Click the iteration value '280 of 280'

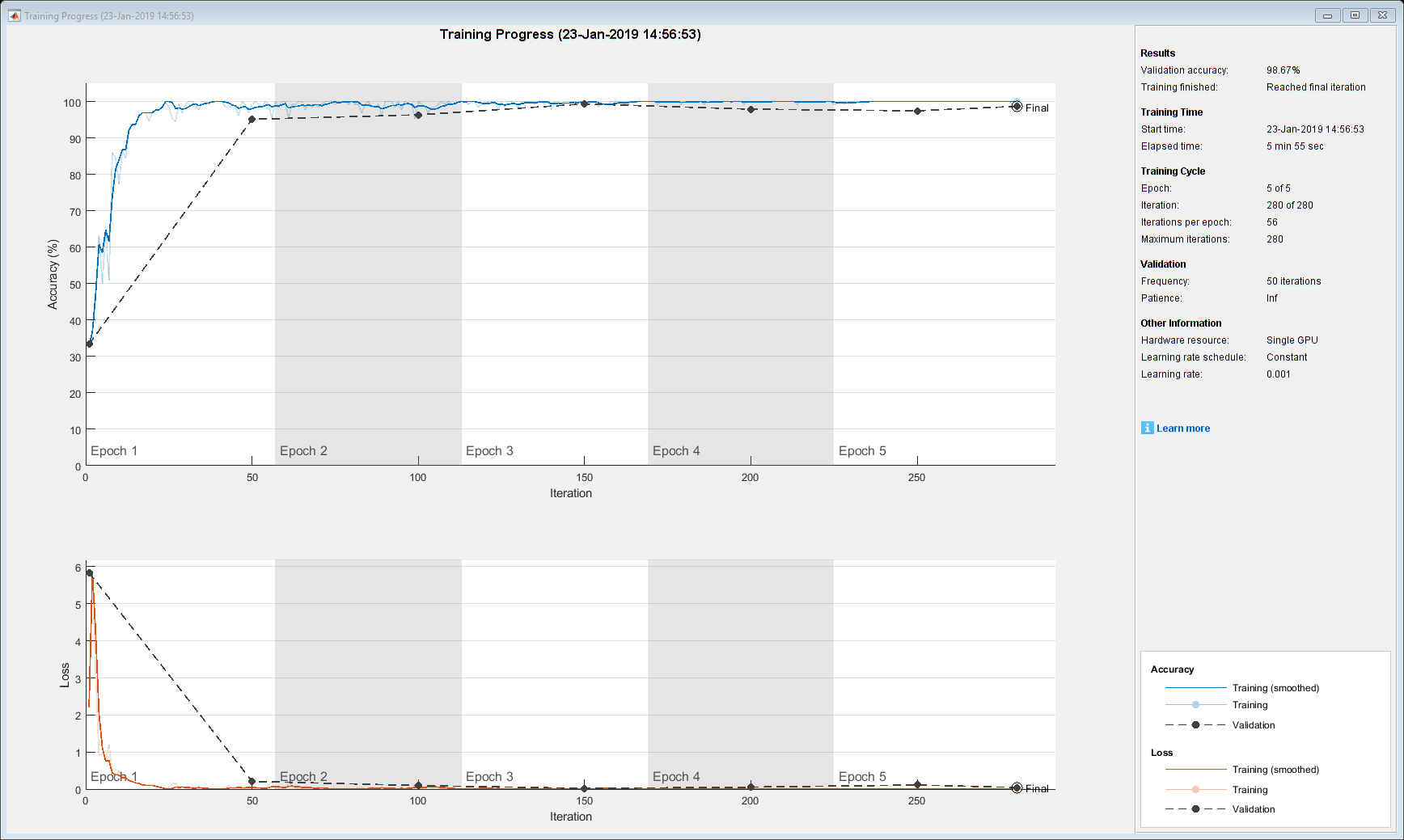[1290, 205]
